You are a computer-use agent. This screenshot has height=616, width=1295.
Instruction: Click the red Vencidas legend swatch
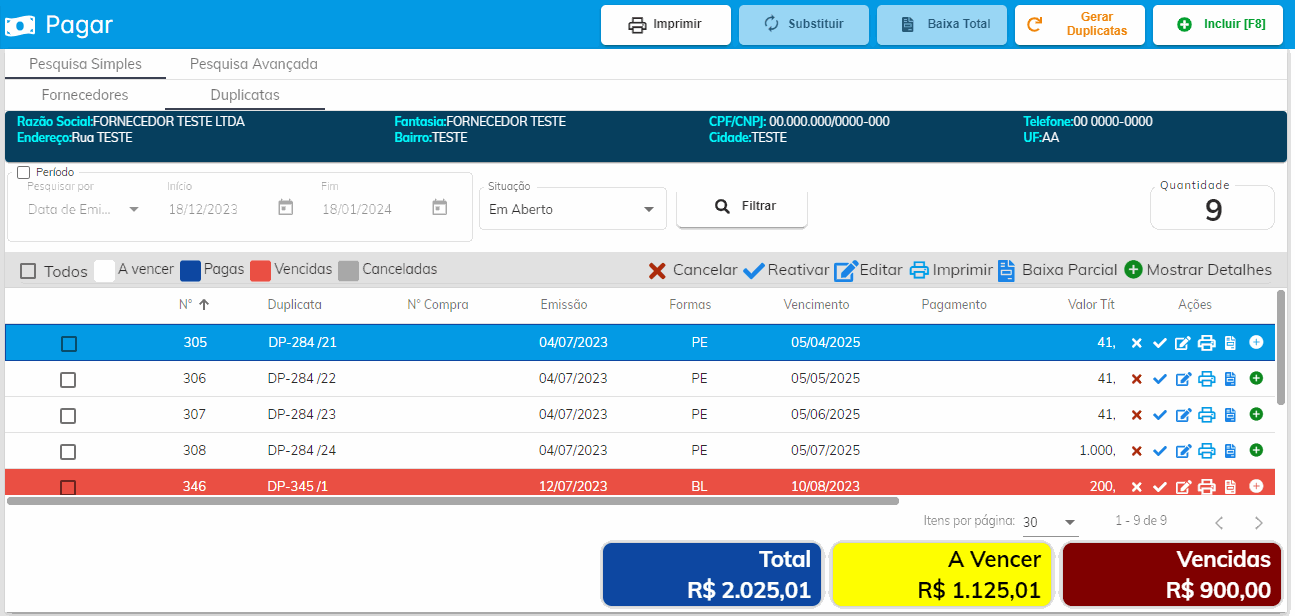point(260,270)
